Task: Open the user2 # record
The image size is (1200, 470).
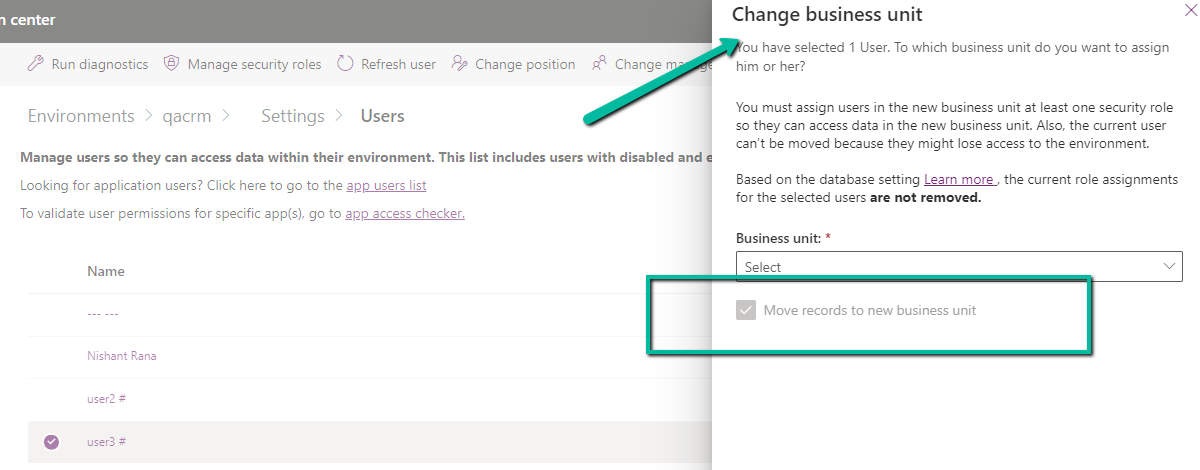Action: [x=106, y=399]
